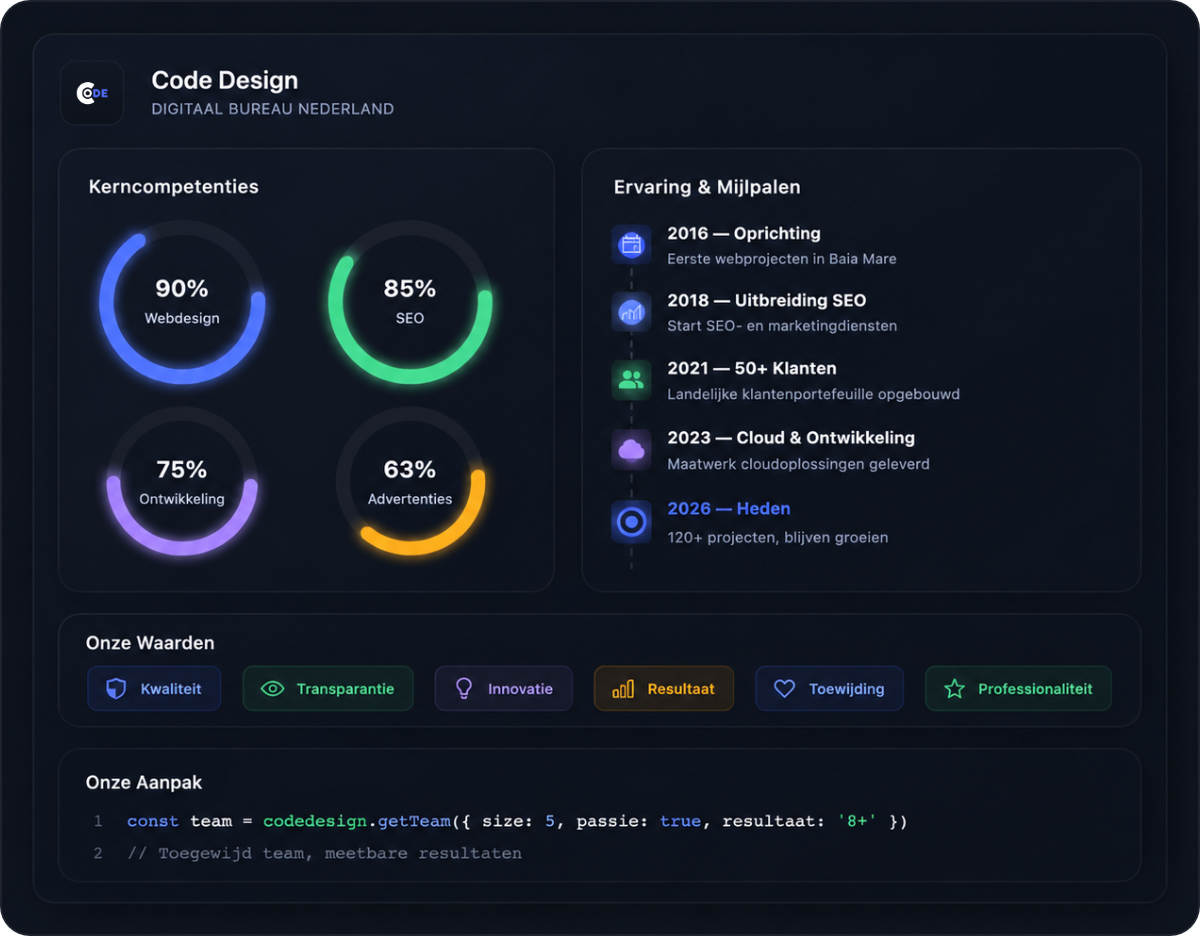Click the DIGITAAL BUREAU NEDERLAND subtitle
Screen dimensions: 1200x936
[x=273, y=109]
